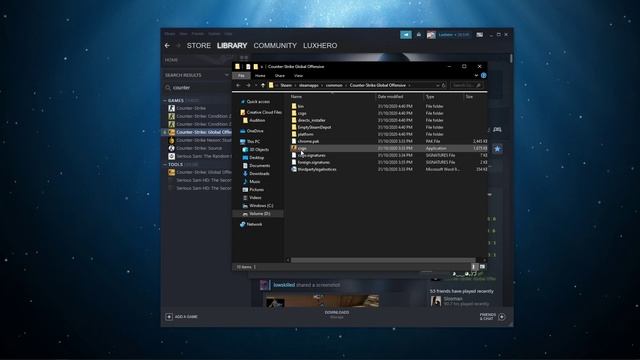The image size is (640, 360).
Task: Open the directx_installer folder
Action: tap(311, 120)
